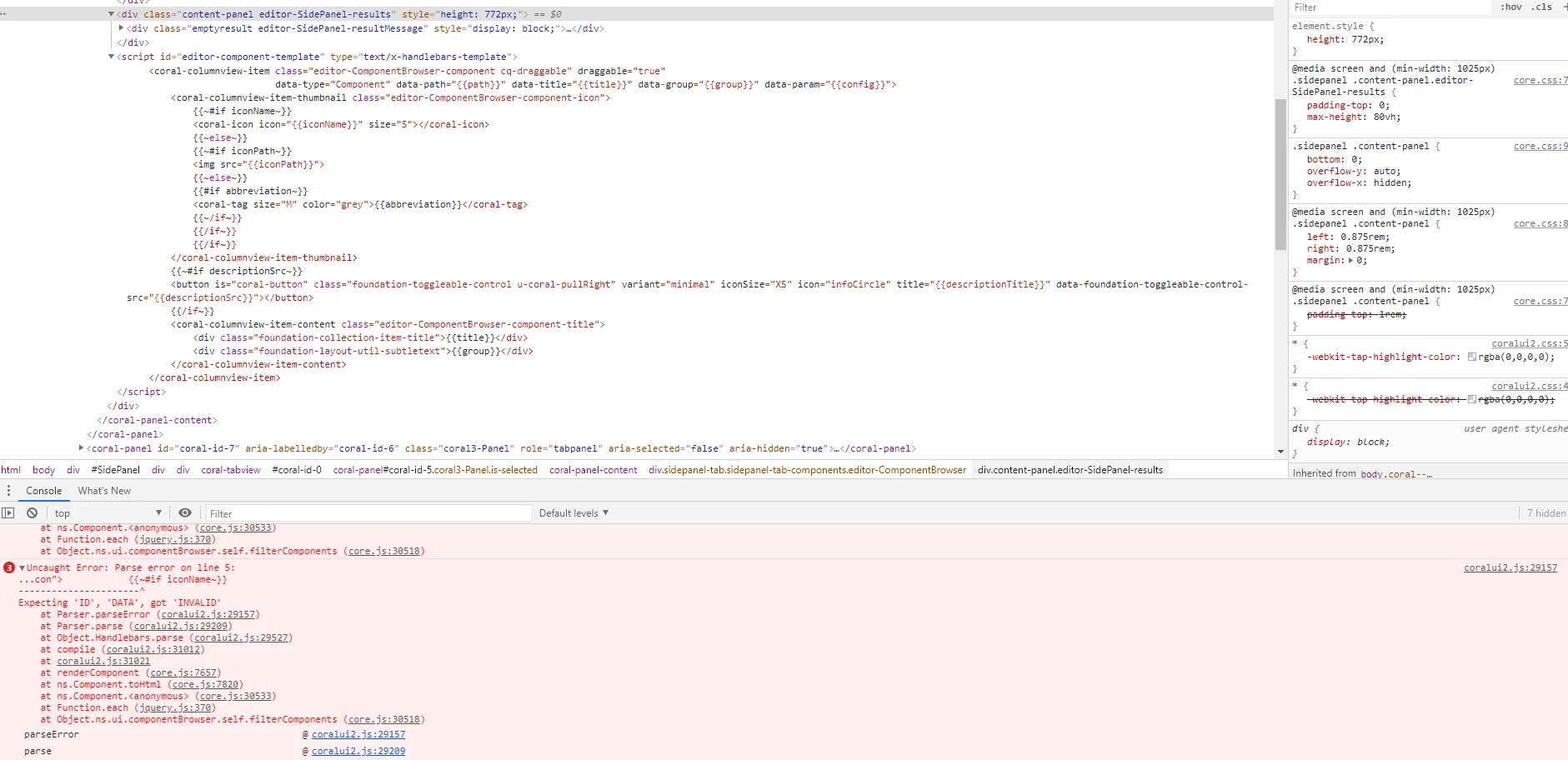Select coral-tabview breadcrumb
1568x760 pixels.
(x=231, y=470)
